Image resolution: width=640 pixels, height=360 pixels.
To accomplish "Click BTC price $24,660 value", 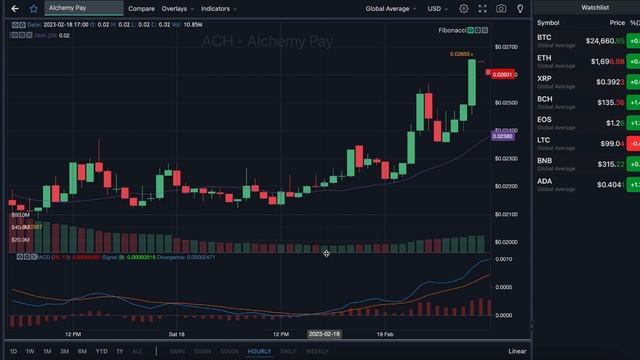I will (605, 41).
